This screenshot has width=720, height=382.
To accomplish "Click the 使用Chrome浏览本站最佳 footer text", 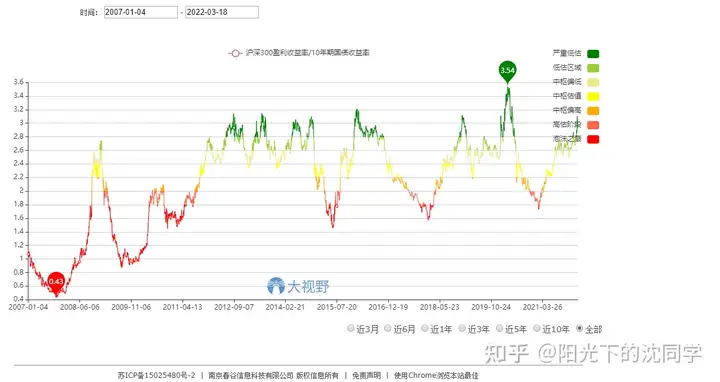I will click(x=436, y=376).
